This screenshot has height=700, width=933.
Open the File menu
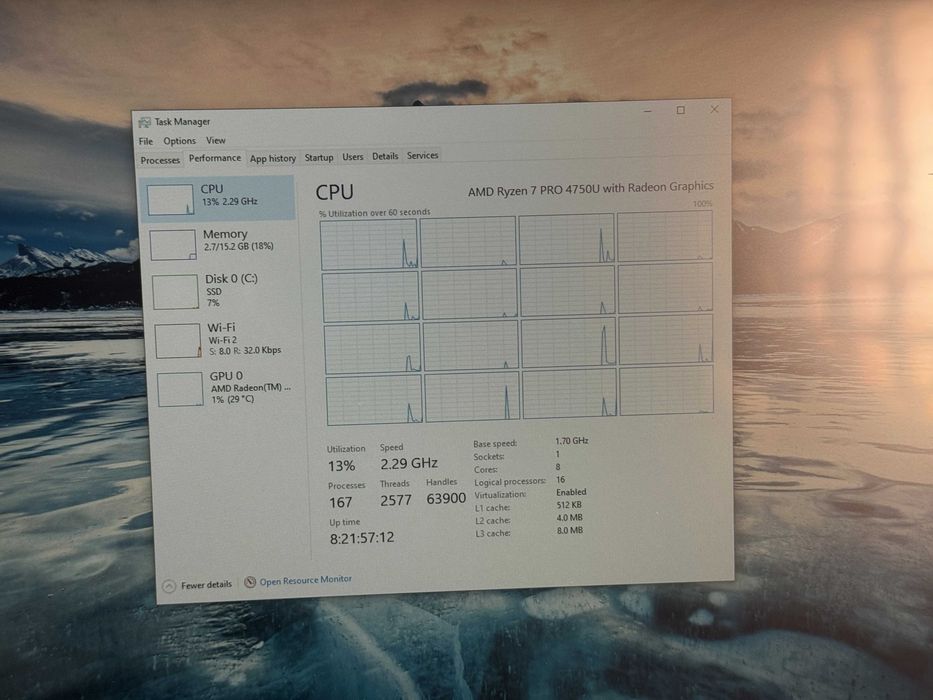point(146,141)
